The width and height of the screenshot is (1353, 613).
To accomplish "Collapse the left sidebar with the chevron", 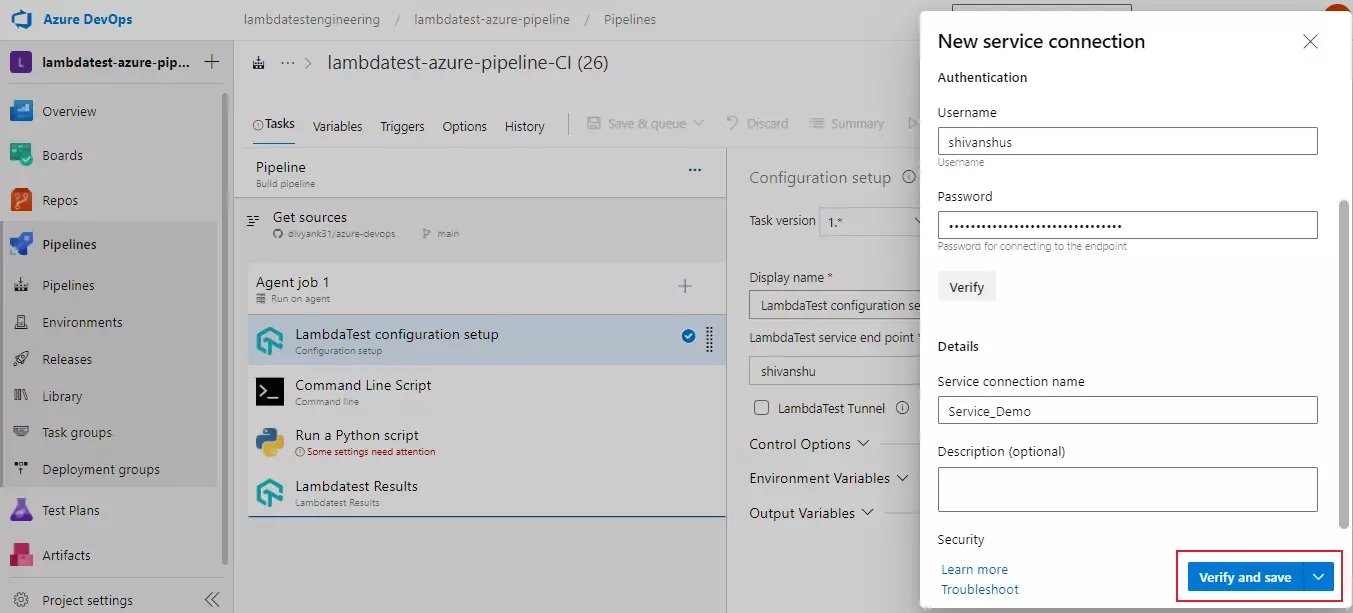I will click(211, 599).
